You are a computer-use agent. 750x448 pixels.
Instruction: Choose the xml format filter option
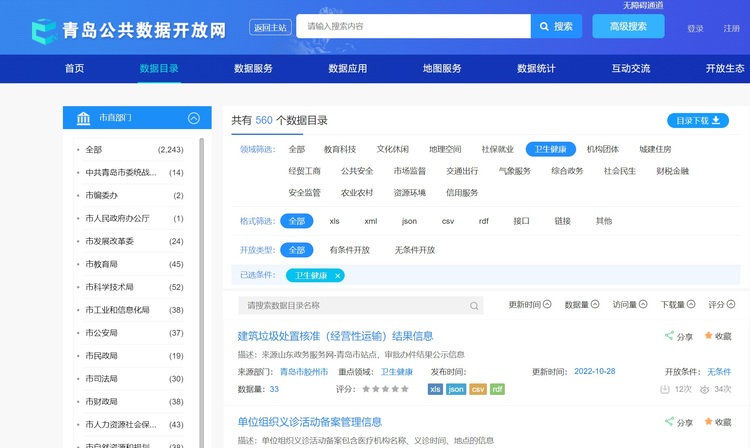click(371, 221)
